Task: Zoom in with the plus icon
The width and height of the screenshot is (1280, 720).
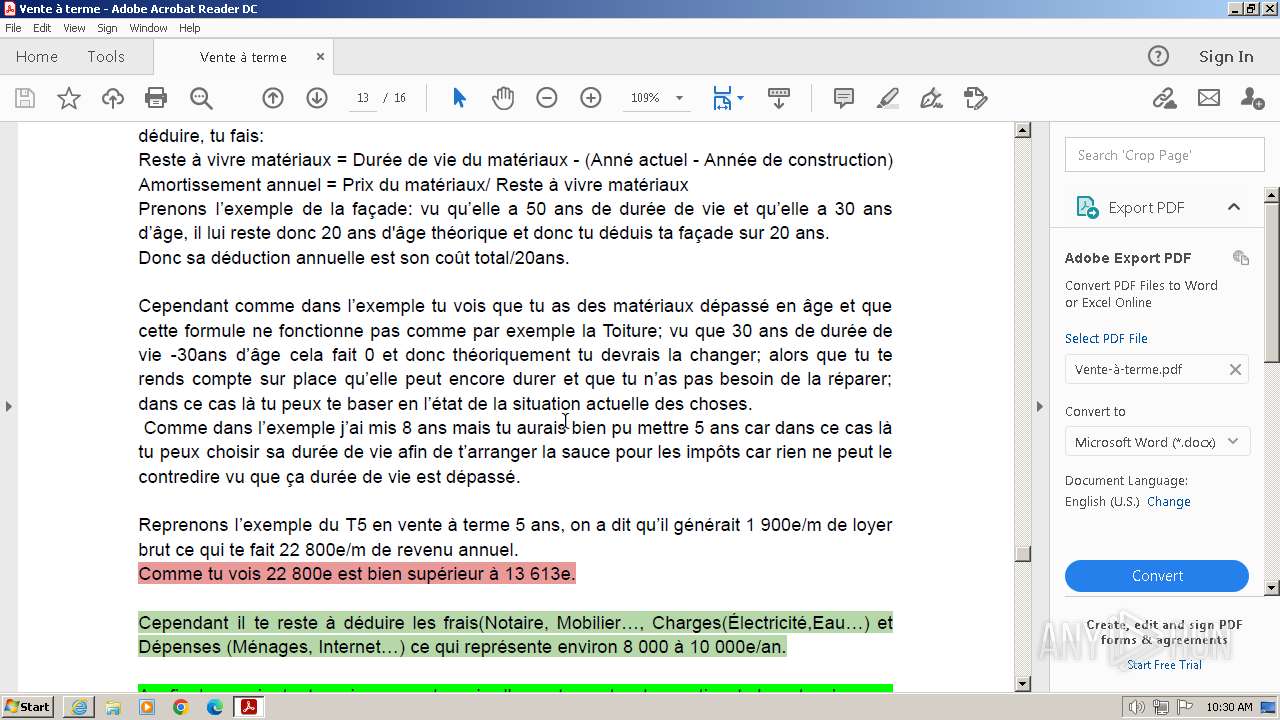Action: 591,98
